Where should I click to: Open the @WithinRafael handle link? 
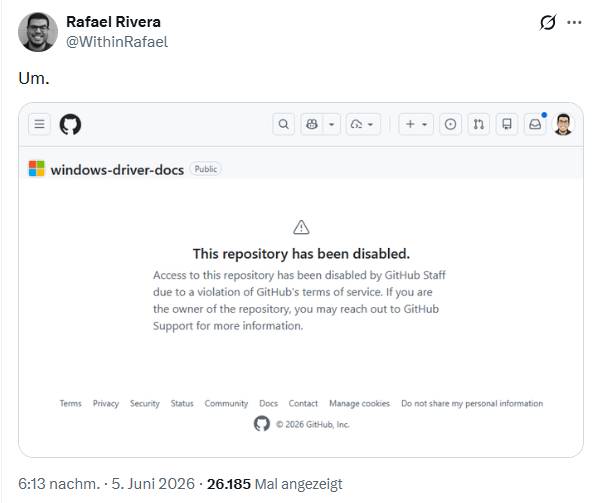pos(117,42)
